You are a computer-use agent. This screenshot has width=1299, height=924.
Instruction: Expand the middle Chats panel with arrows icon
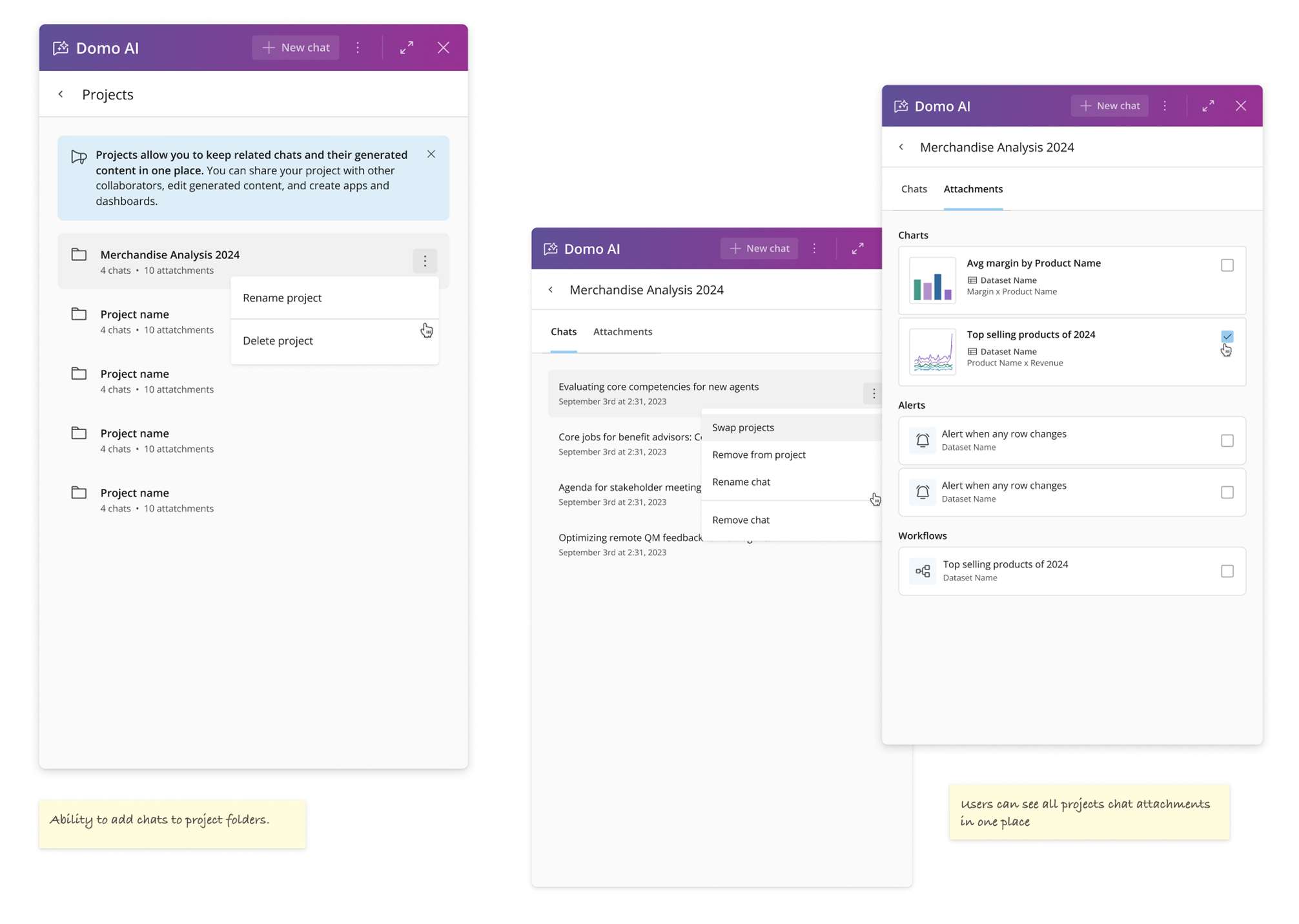(x=858, y=249)
